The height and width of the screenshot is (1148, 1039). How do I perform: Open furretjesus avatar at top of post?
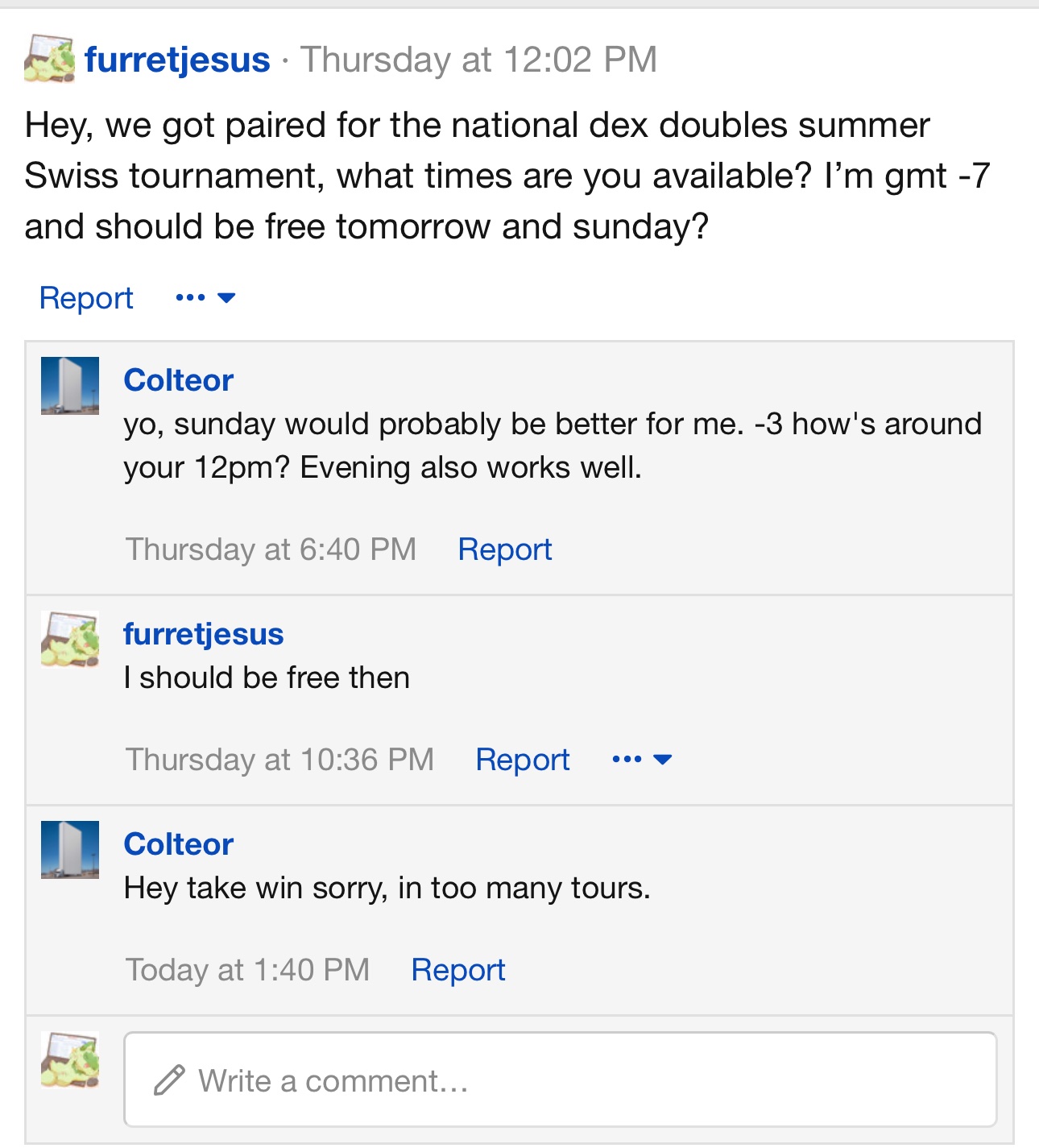49,59
